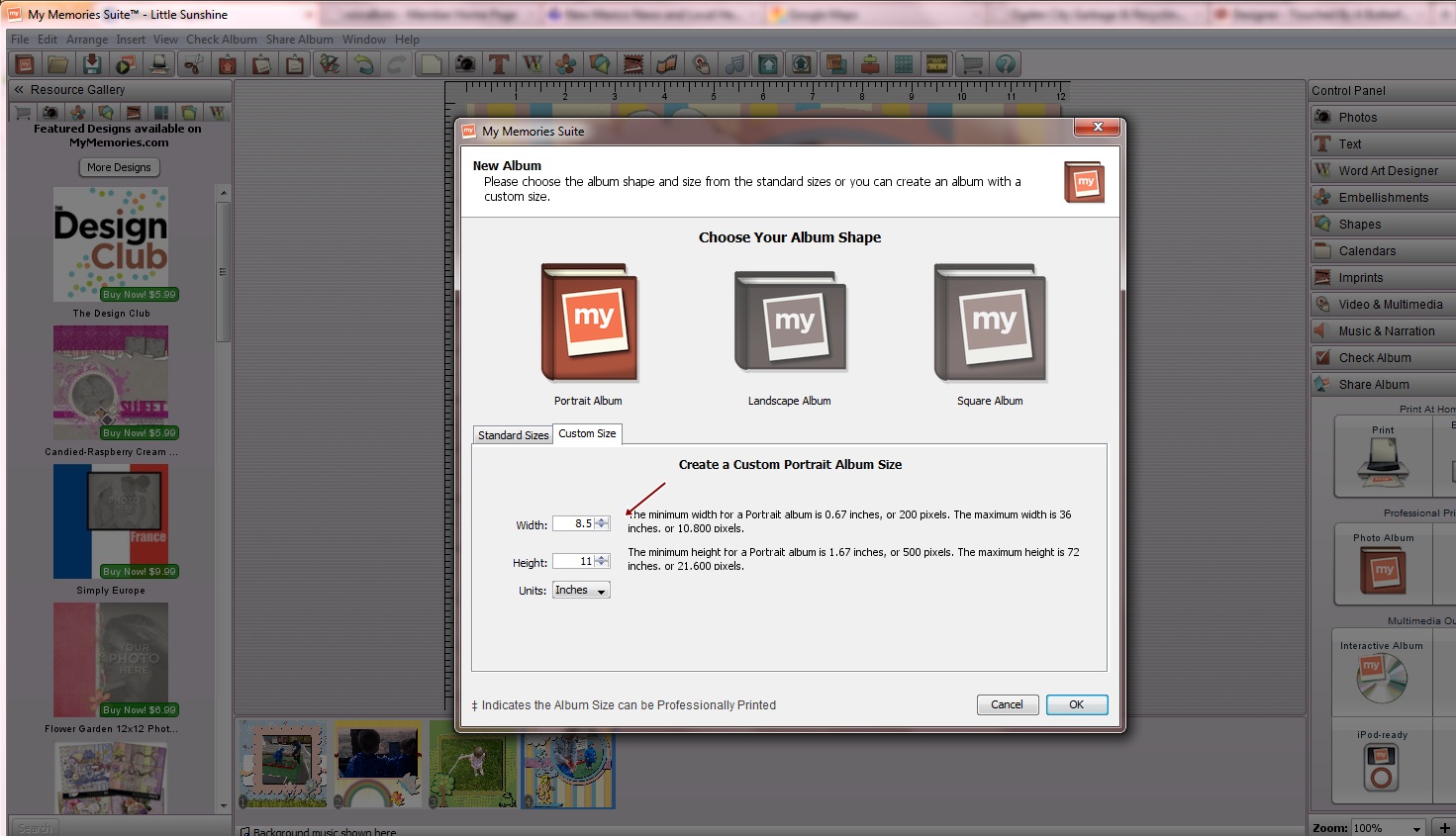Viewport: 1456px width, 836px height.
Task: Choose the Landscape Album book icon
Action: tap(790, 323)
